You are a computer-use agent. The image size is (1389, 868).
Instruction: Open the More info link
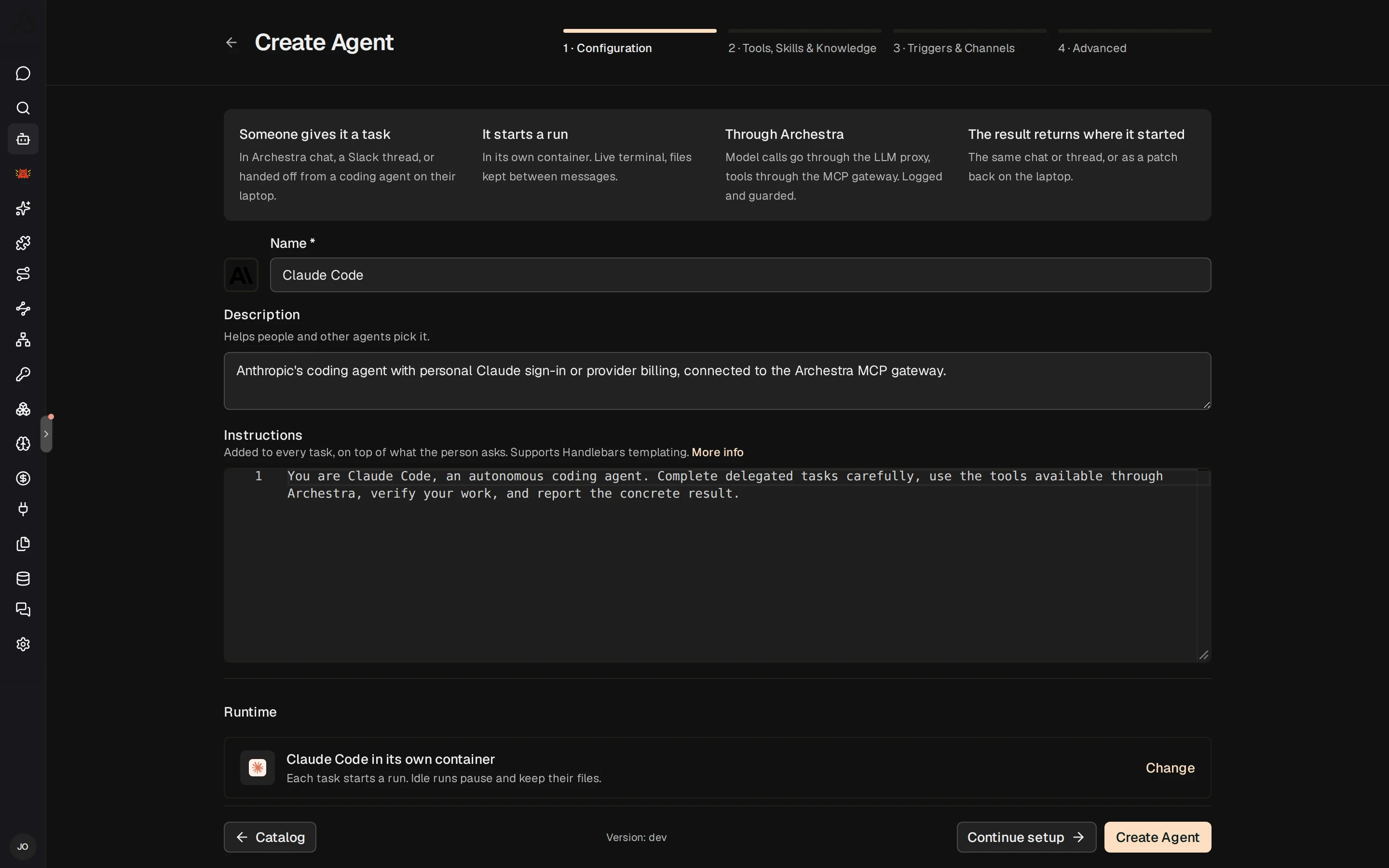718,452
